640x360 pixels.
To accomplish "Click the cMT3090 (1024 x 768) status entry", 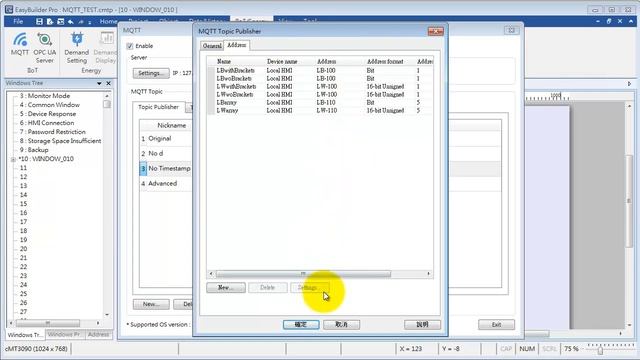I will click(36, 349).
